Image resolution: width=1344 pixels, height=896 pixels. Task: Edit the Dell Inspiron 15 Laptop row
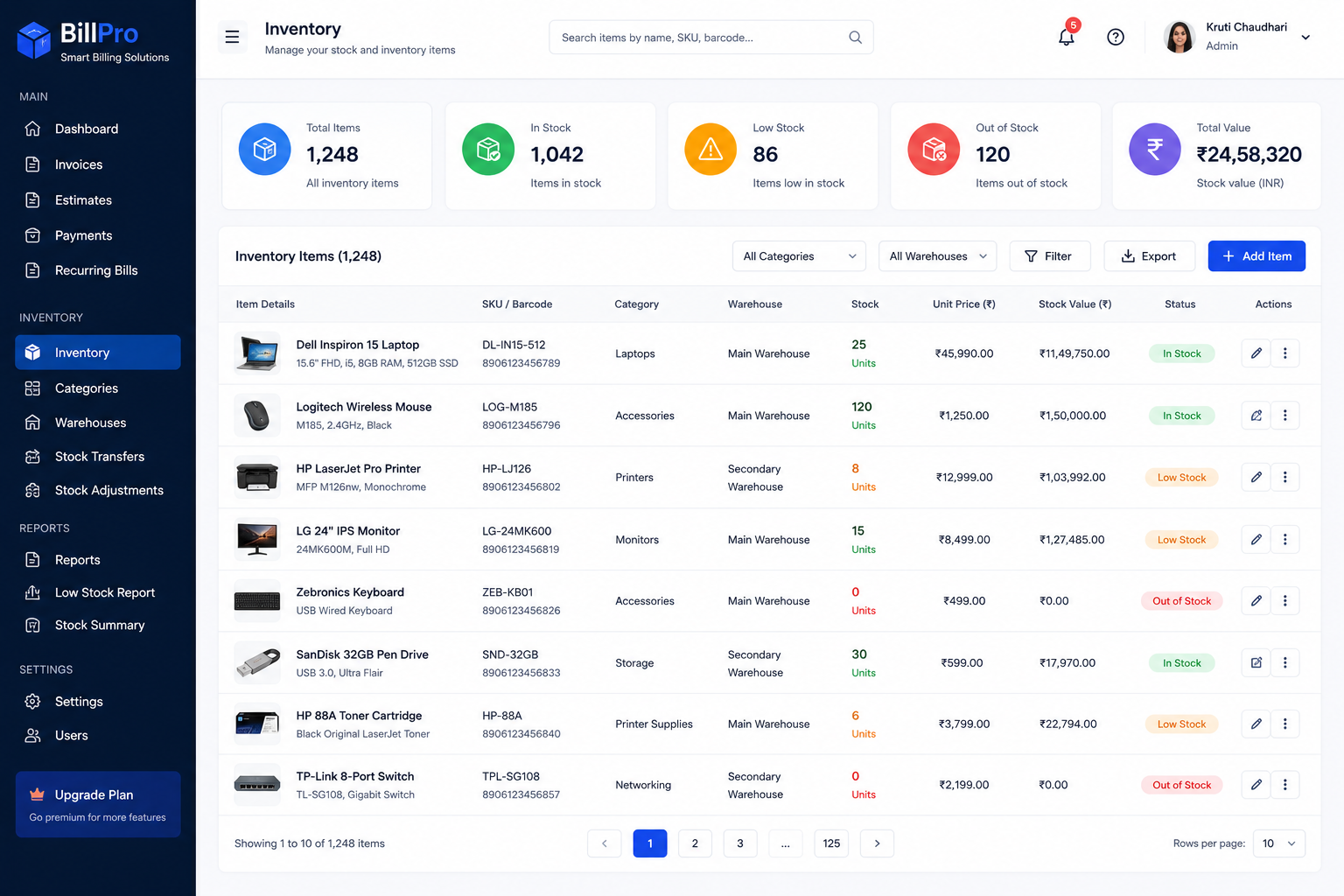[1256, 353]
